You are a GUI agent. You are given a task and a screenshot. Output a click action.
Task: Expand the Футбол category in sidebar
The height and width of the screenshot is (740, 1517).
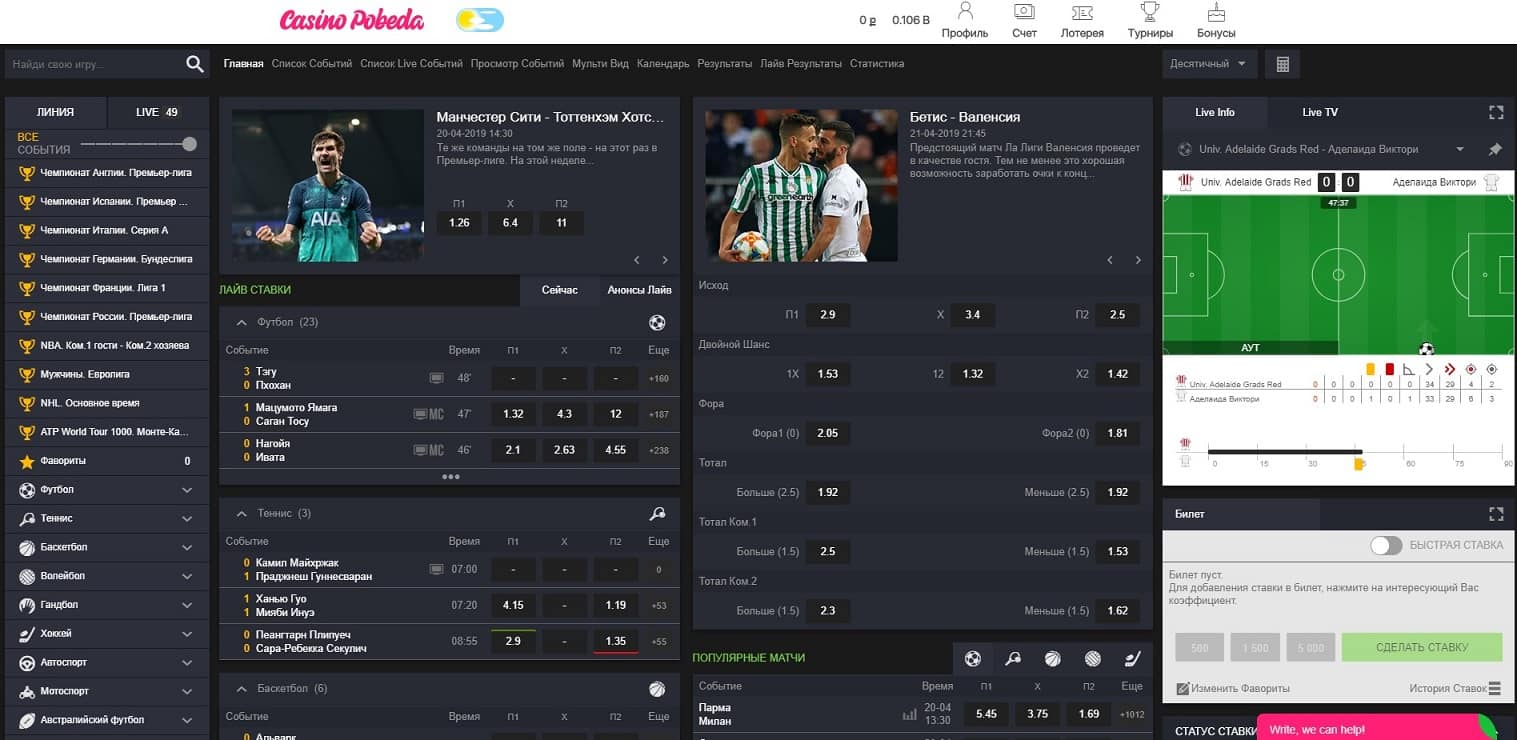pyautogui.click(x=187, y=490)
